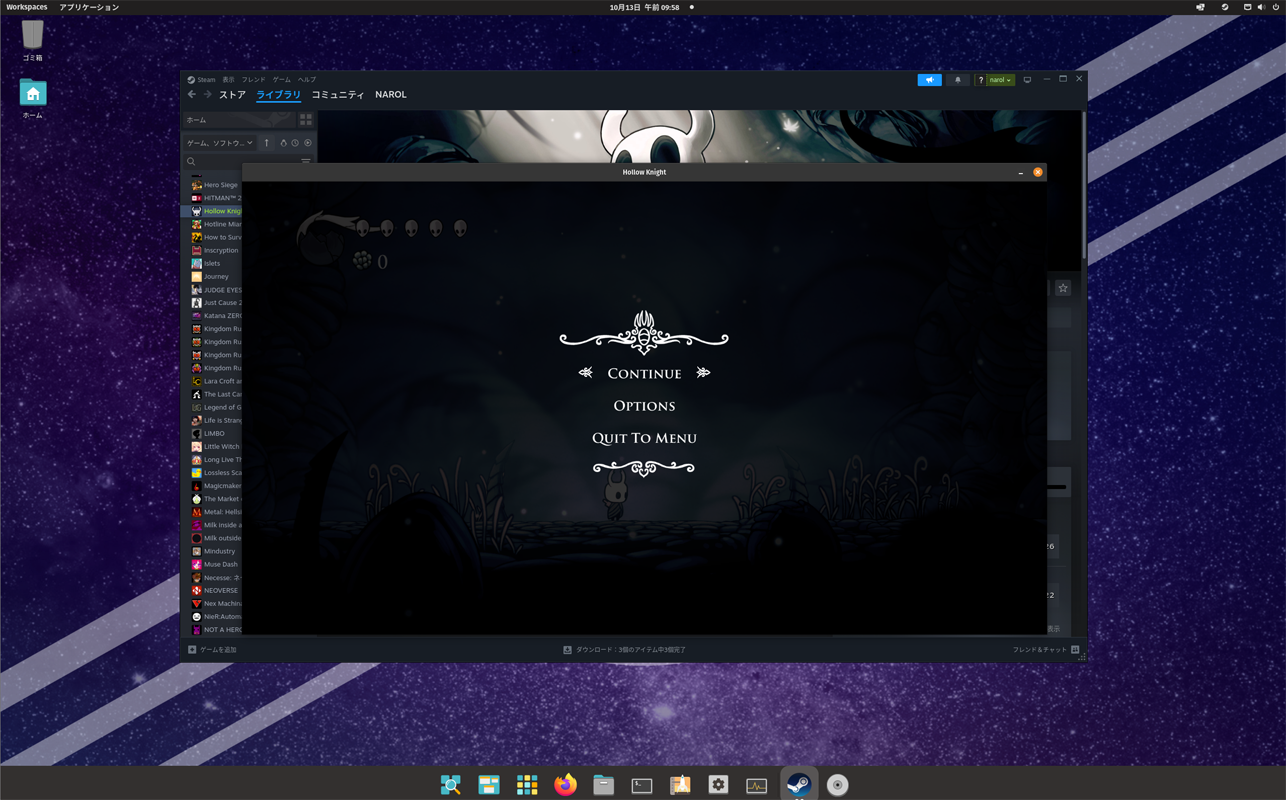Go forward with Steam's forward arrow
The height and width of the screenshot is (800, 1286).
click(207, 95)
